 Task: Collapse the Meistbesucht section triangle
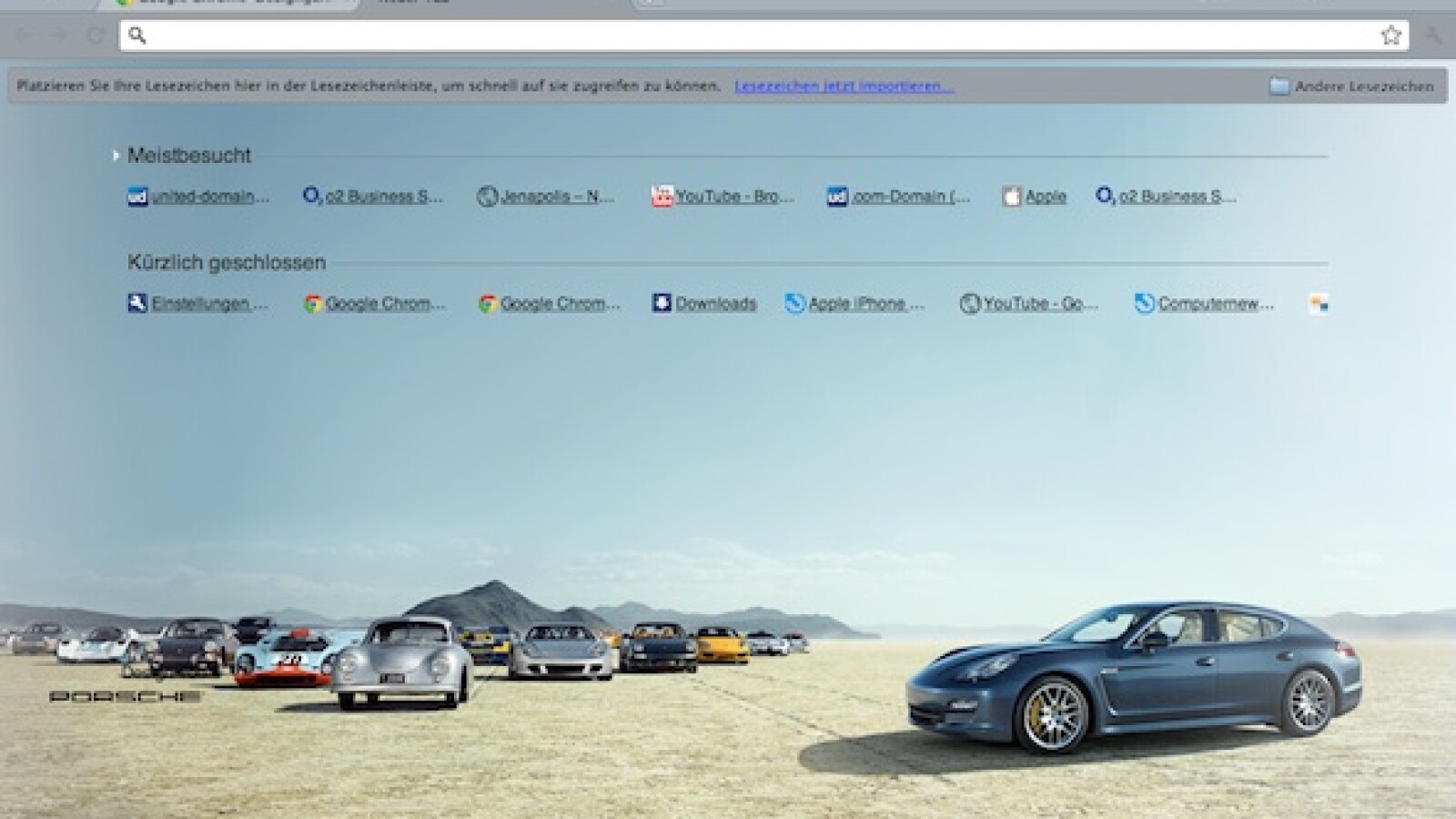(116, 156)
